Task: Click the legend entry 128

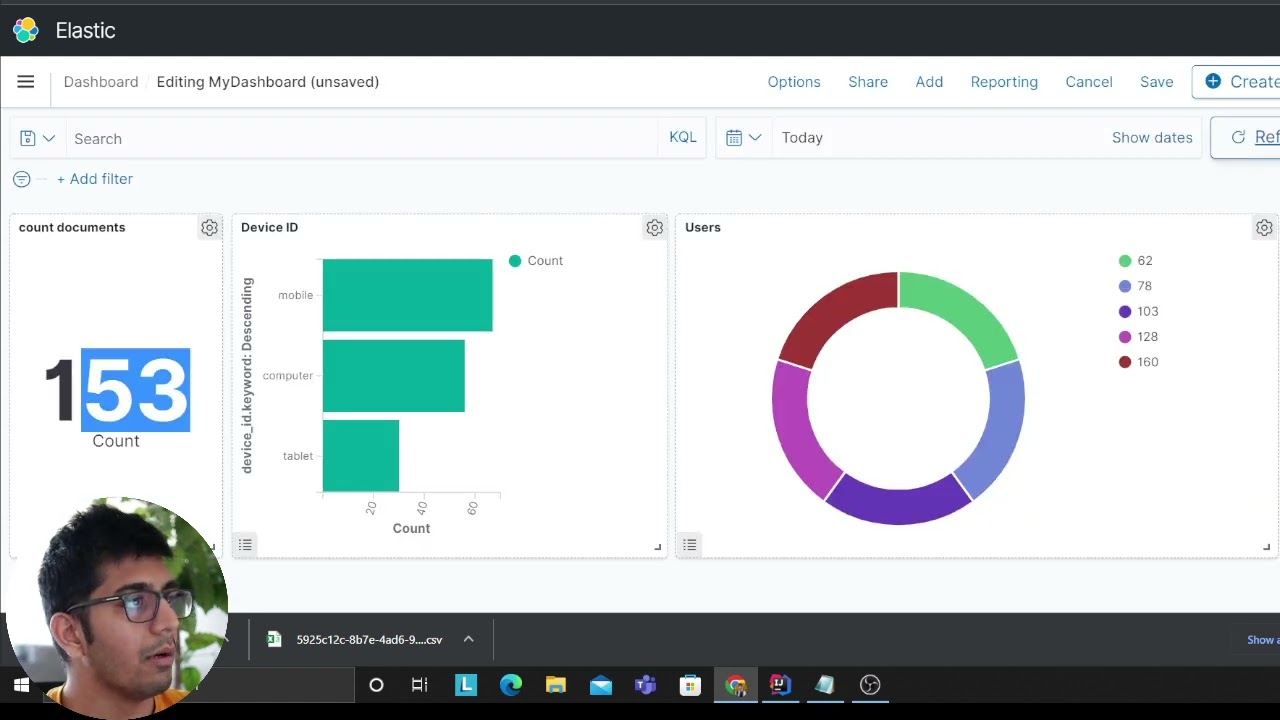Action: pyautogui.click(x=1139, y=337)
